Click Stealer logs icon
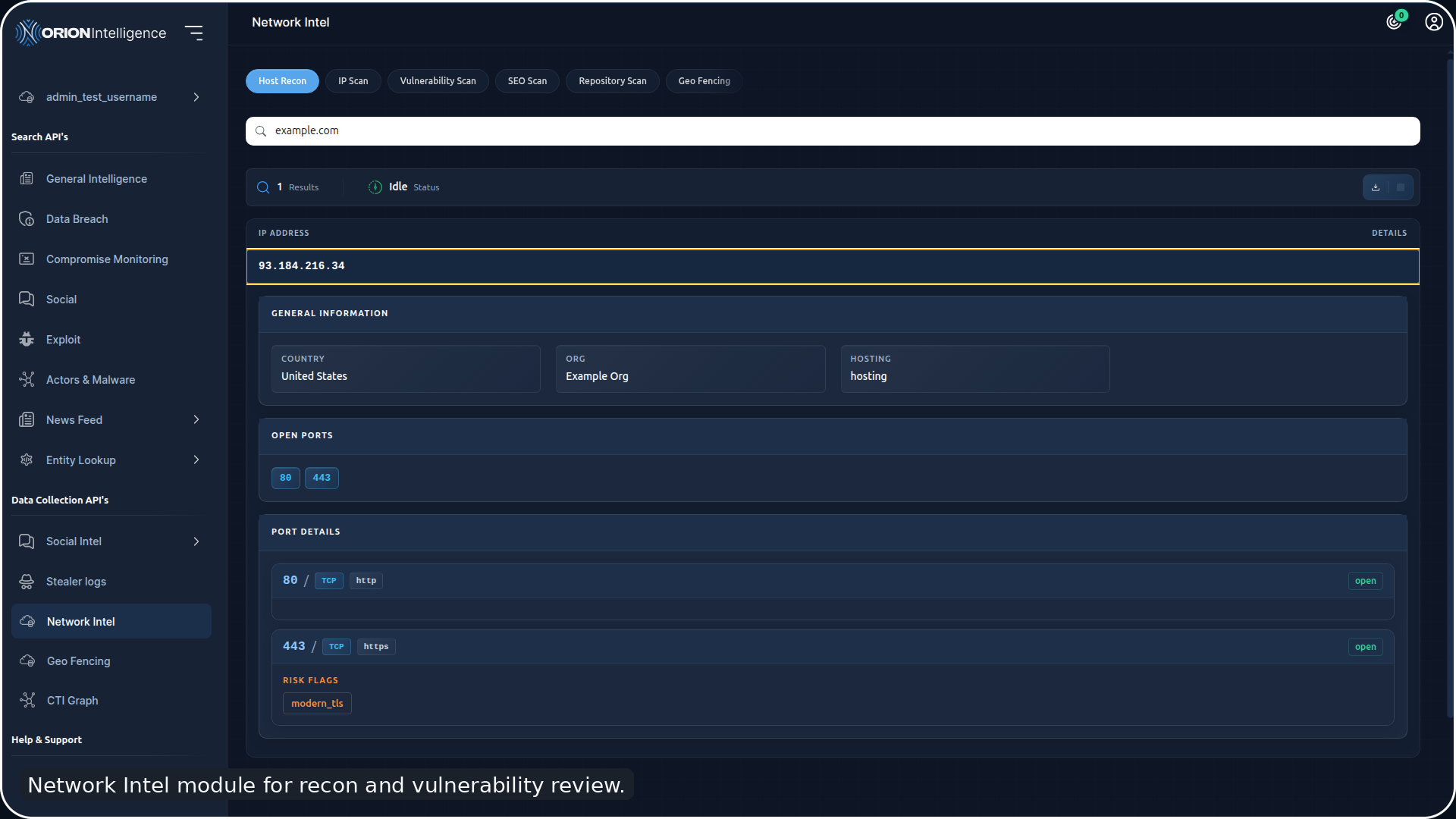Image resolution: width=1456 pixels, height=819 pixels. pos(27,582)
